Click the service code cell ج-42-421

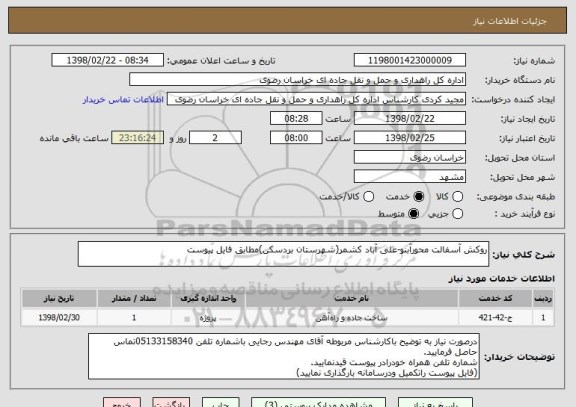tap(495, 317)
